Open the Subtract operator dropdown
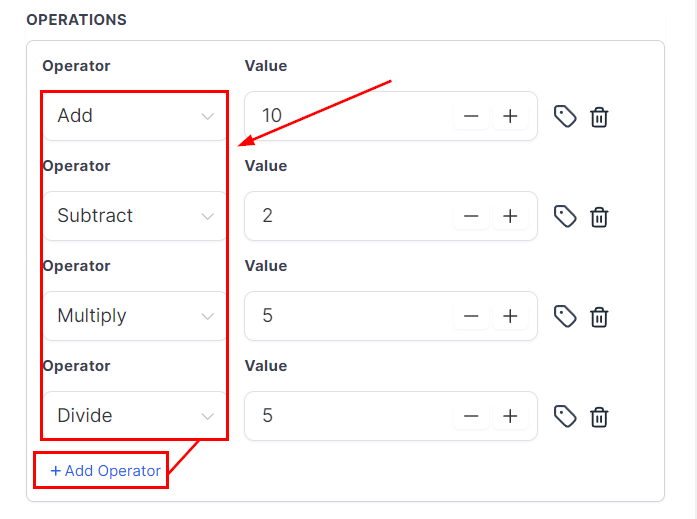Screen dimensions: 697x519 click(135, 216)
